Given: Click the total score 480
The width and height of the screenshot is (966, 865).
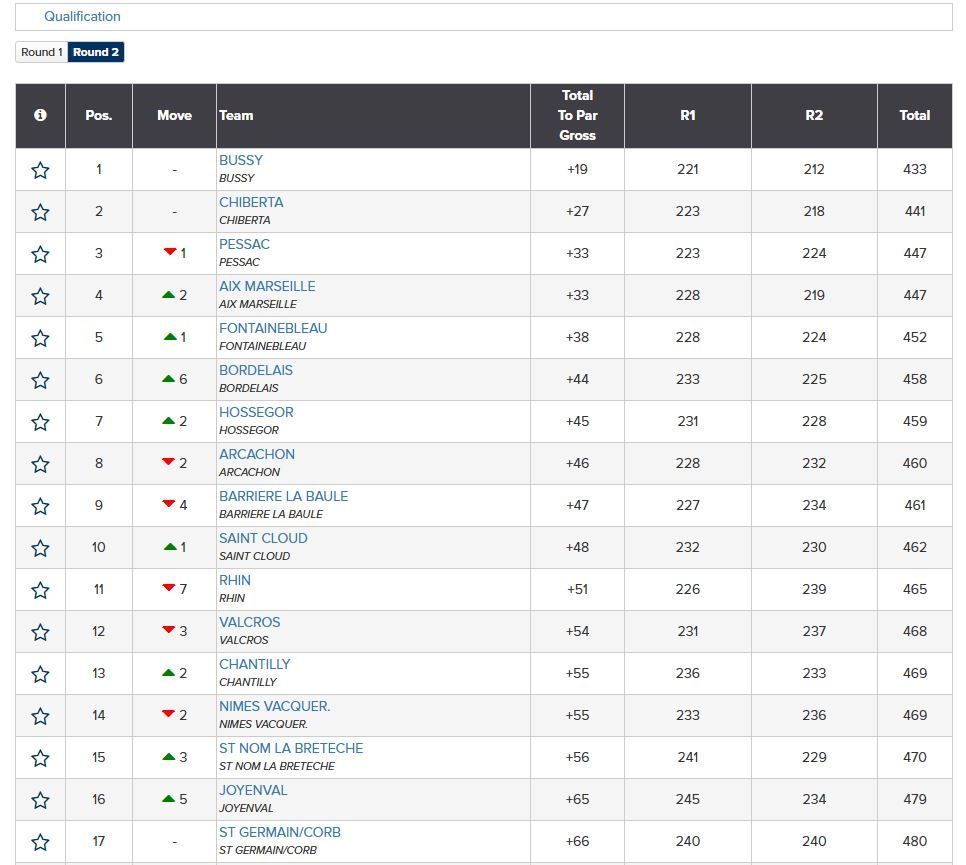Looking at the screenshot, I should pos(915,842).
